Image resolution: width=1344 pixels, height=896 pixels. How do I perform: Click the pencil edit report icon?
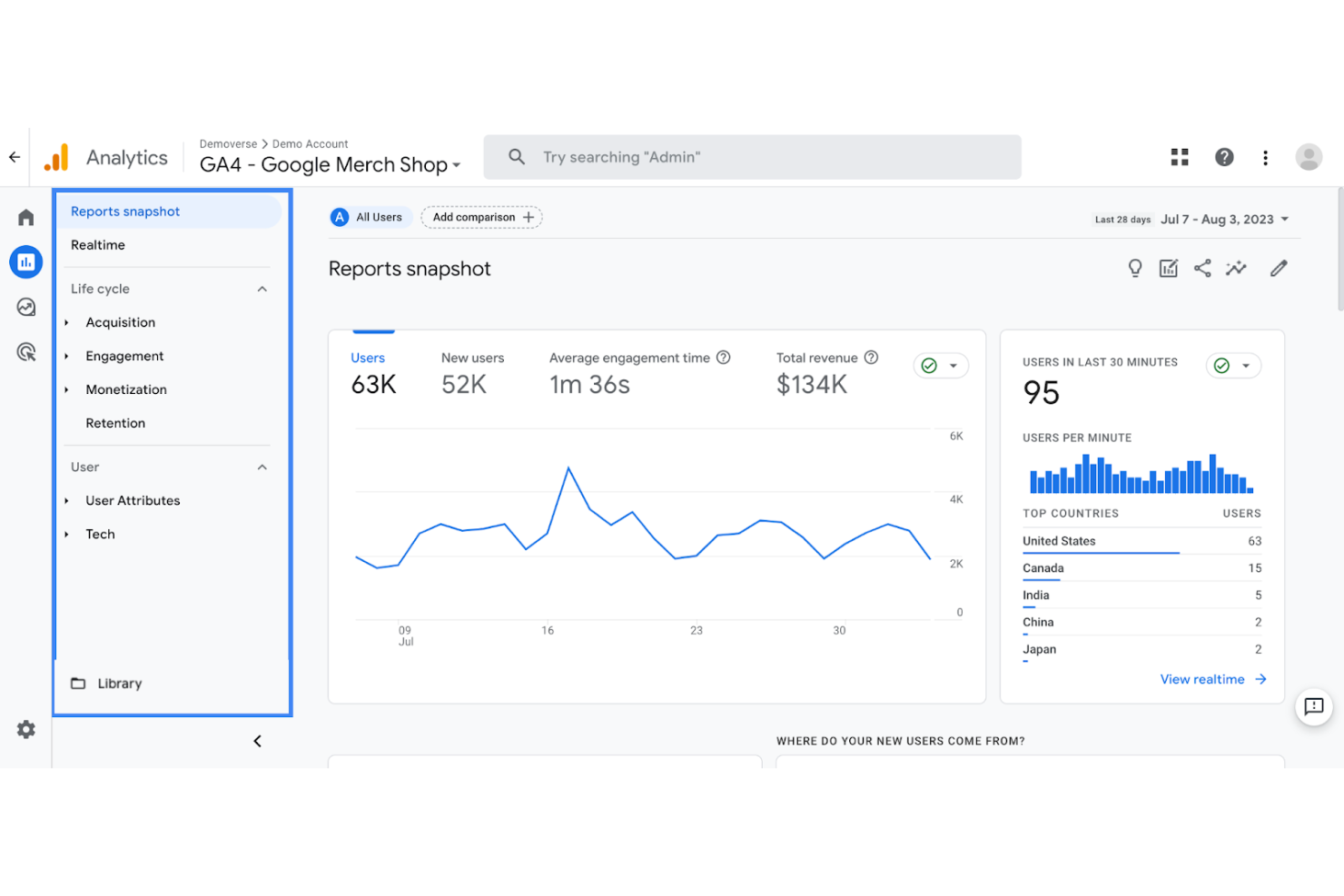1279,268
